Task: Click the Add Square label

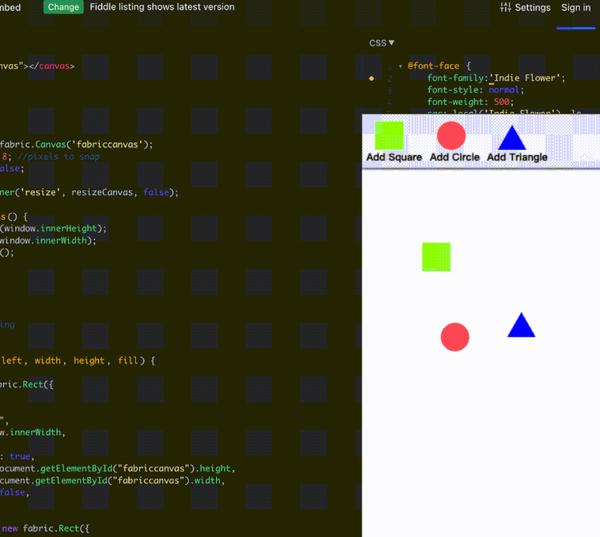Action: click(x=394, y=157)
